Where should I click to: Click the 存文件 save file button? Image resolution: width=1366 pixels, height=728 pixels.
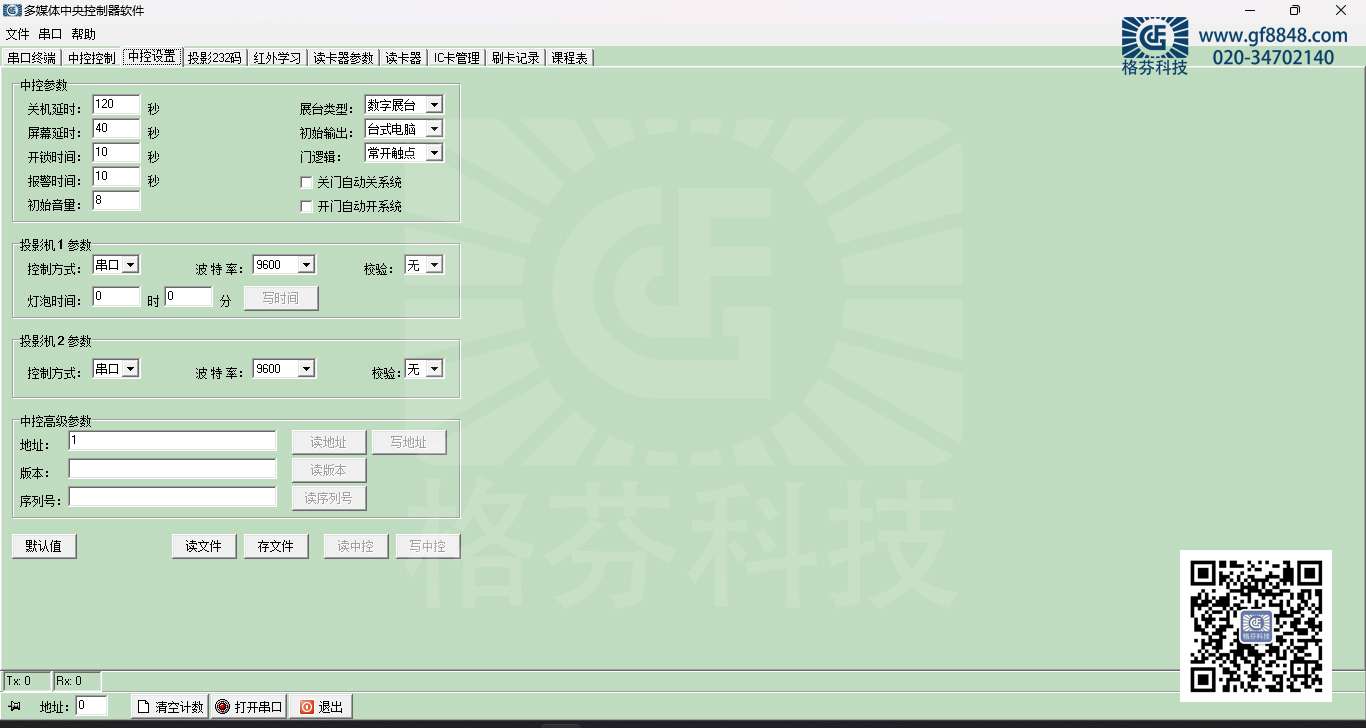276,546
